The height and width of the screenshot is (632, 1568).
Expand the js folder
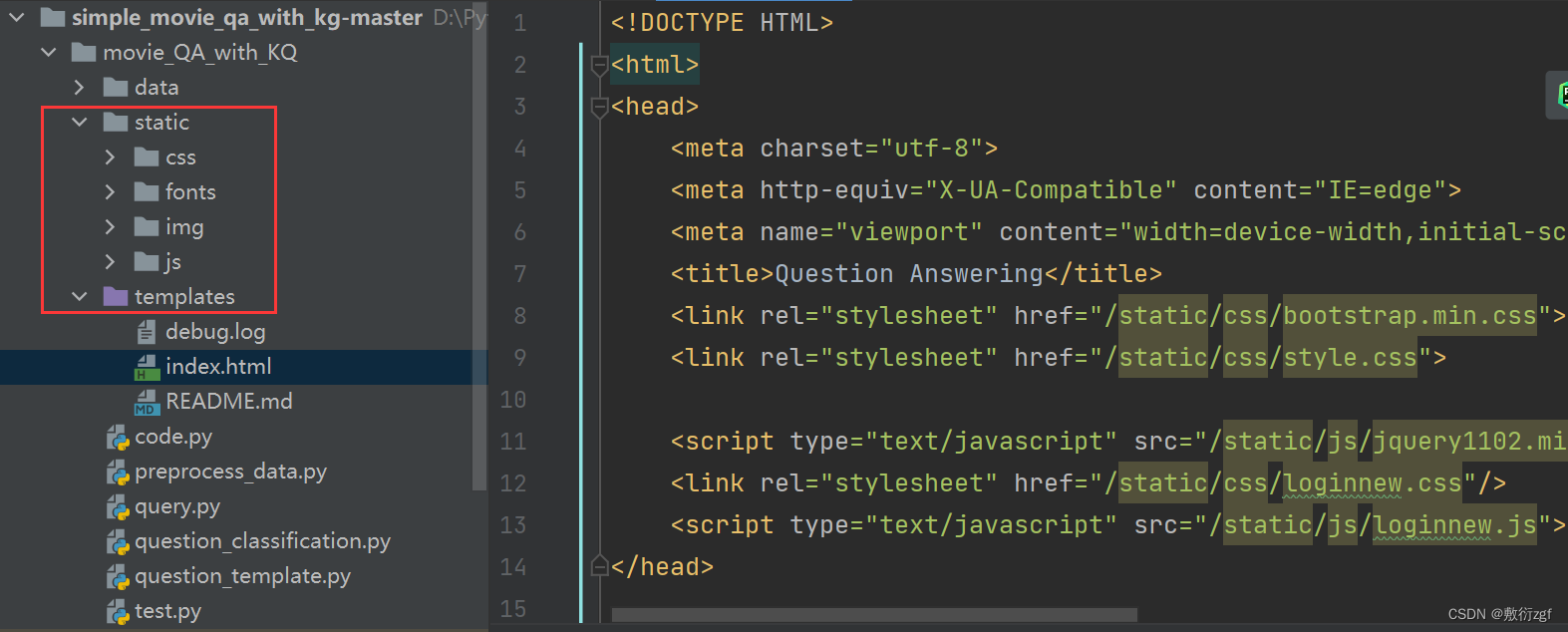point(110,261)
